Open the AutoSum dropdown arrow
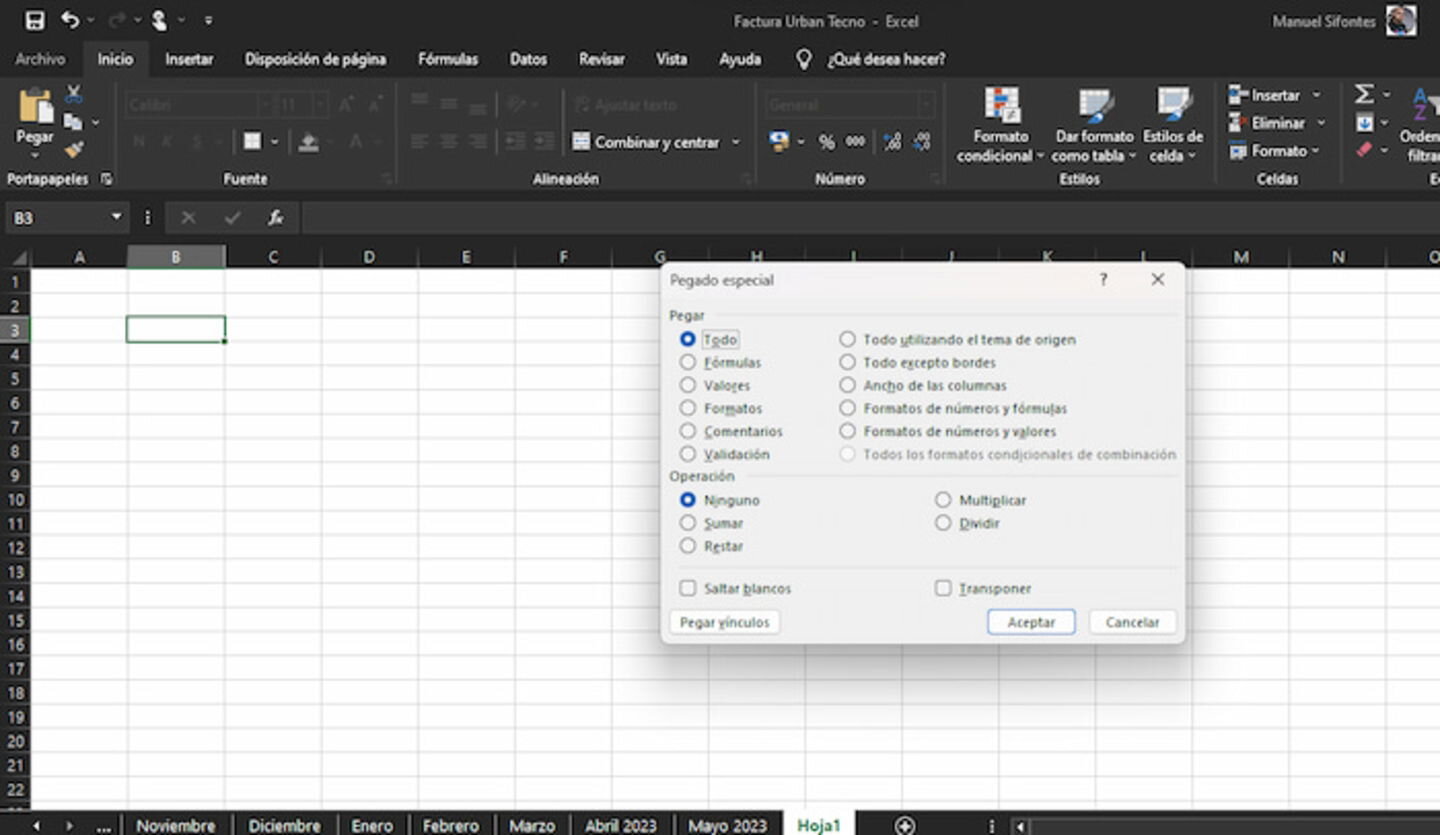Image resolution: width=1440 pixels, height=835 pixels. [1386, 95]
